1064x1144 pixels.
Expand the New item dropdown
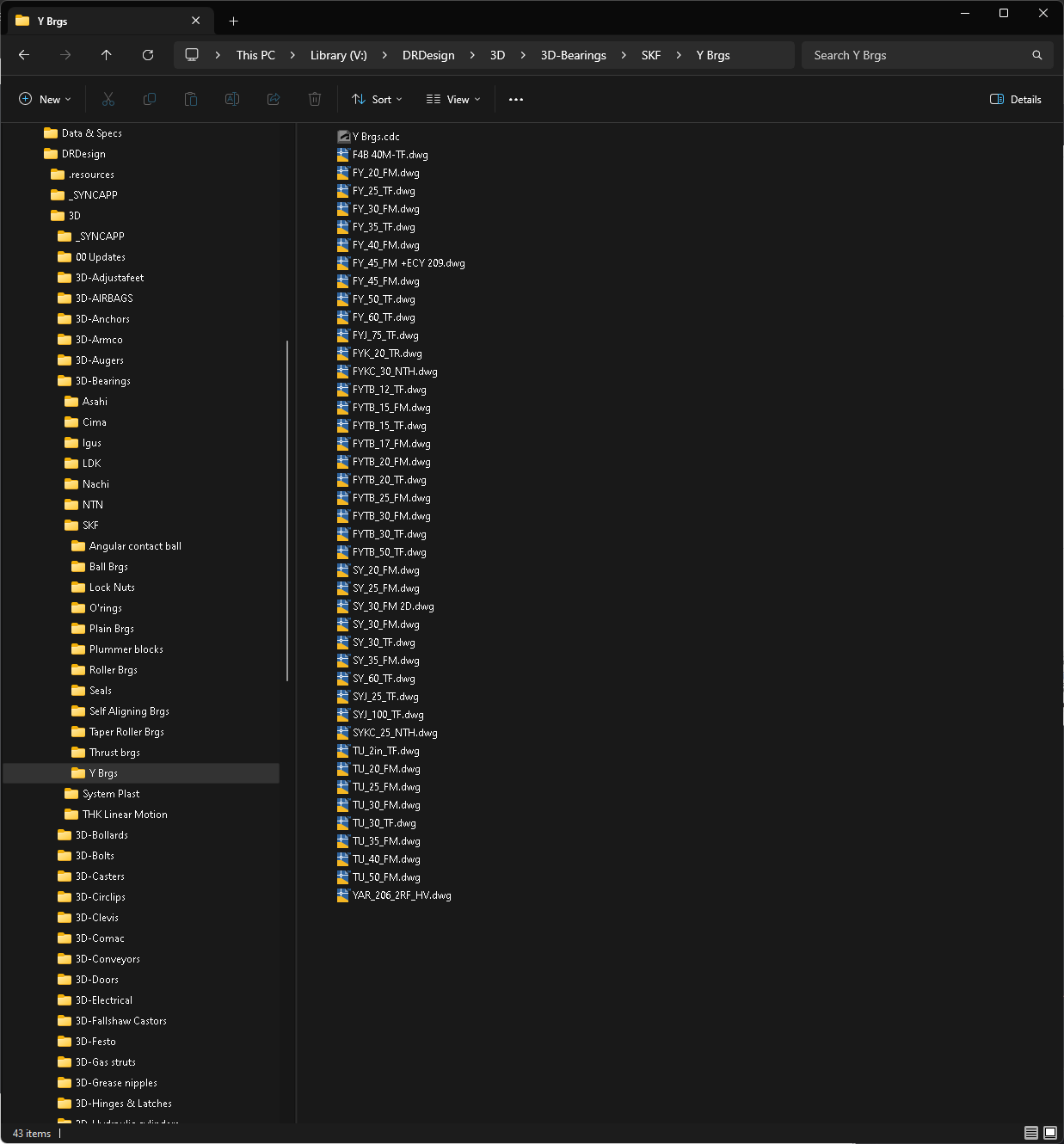point(45,100)
